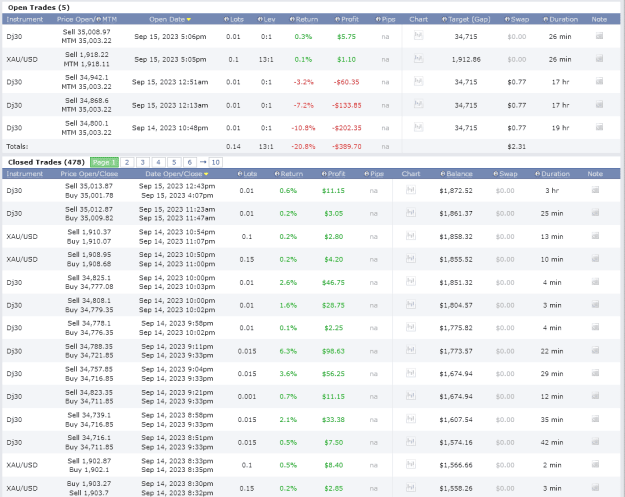Sort closed trades by Date Open/Close arrow
Screen dimensions: 625x497
point(206,174)
